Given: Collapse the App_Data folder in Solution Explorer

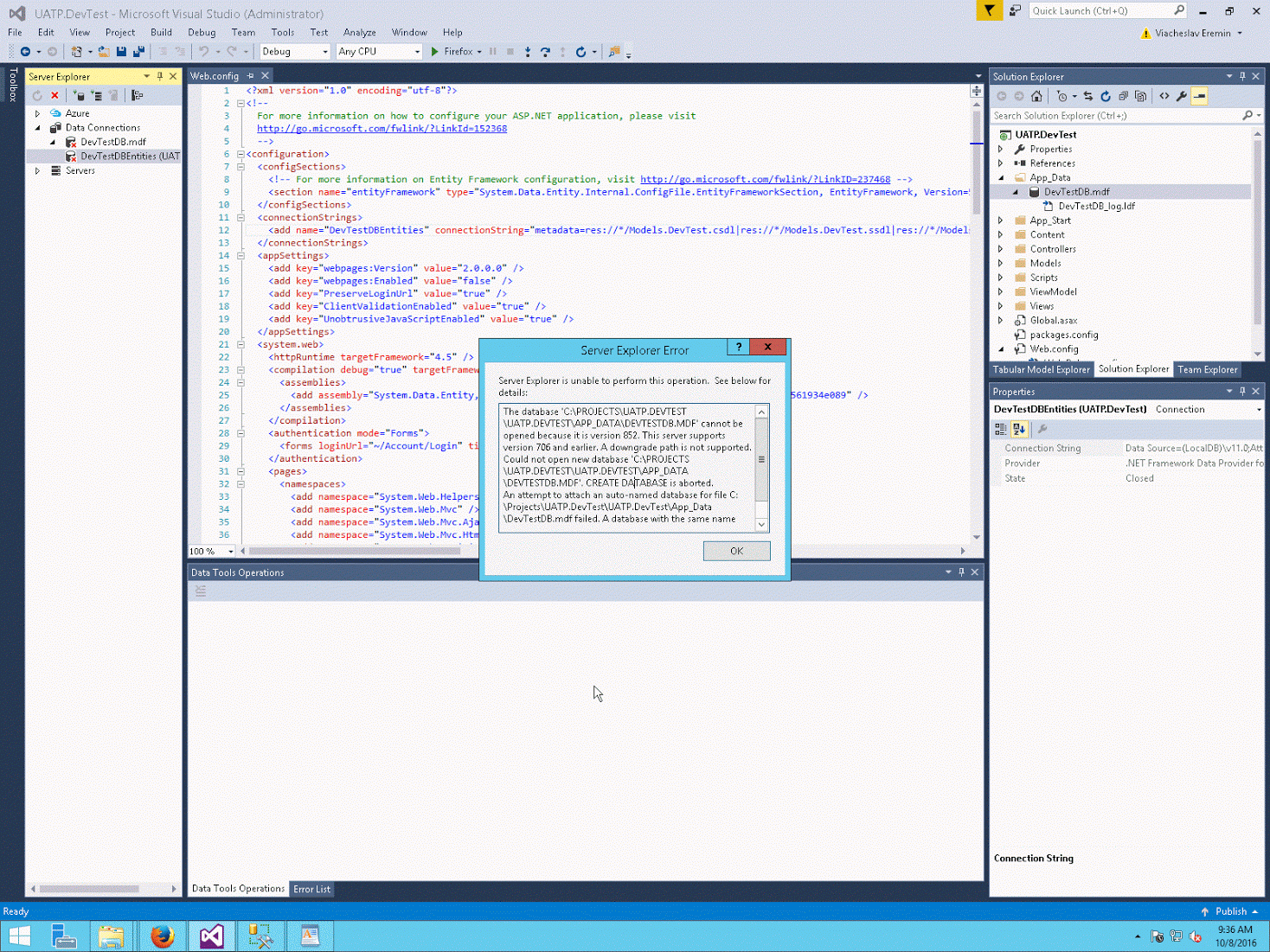Looking at the screenshot, I should (1002, 178).
